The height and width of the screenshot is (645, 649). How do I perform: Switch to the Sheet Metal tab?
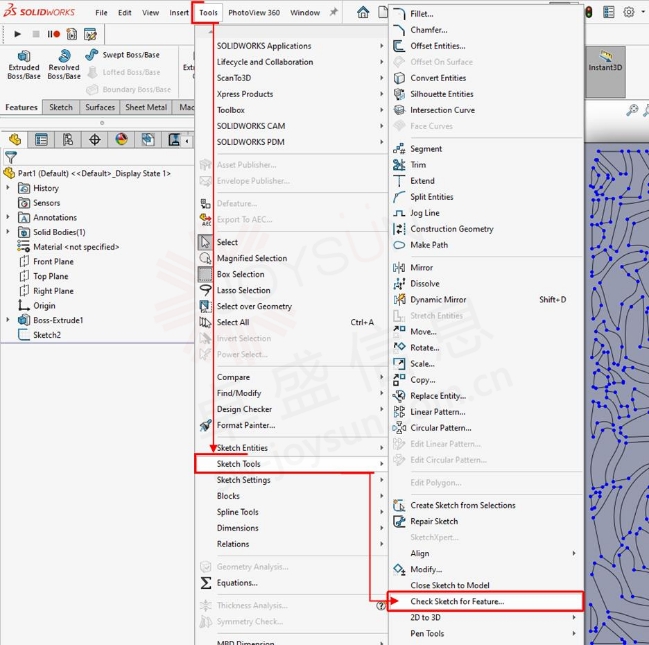click(146, 107)
